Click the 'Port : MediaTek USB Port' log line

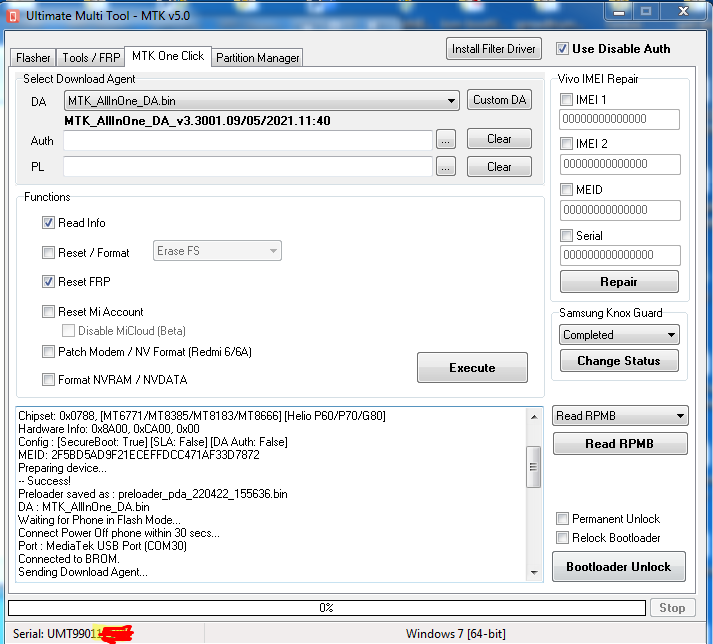tap(102, 546)
